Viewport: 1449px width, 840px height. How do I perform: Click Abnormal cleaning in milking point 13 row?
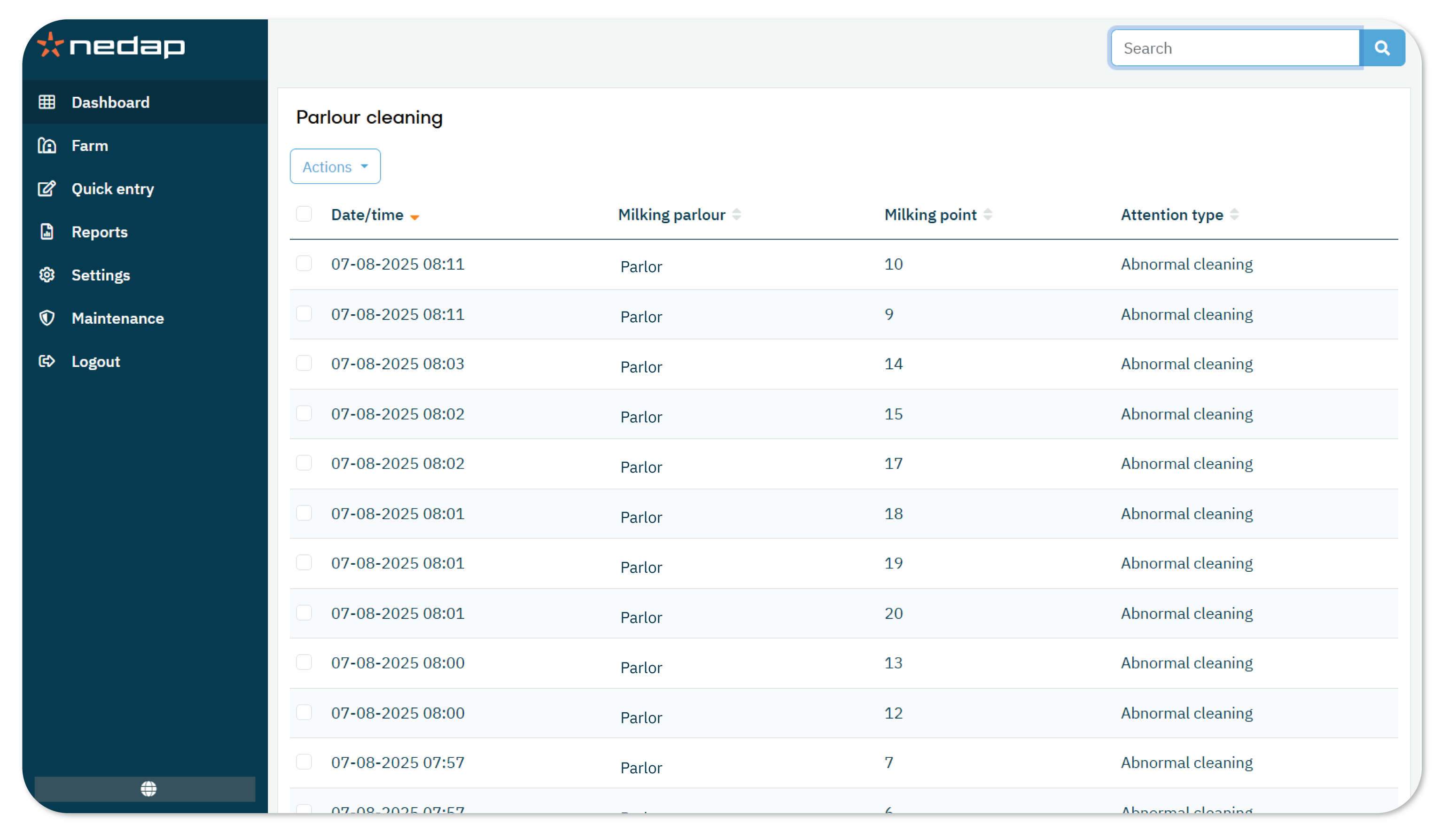pyautogui.click(x=1187, y=663)
